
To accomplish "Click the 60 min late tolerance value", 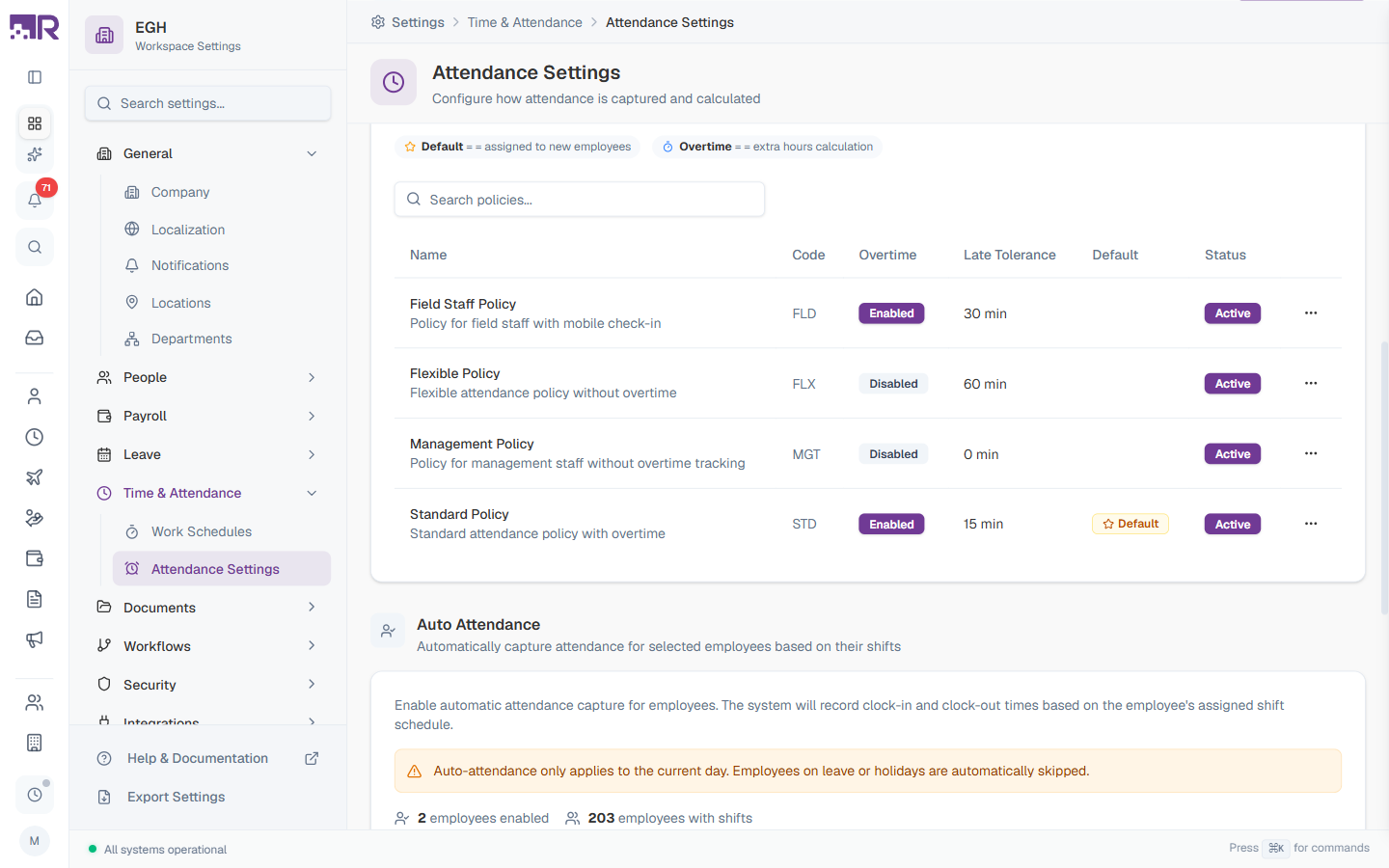I will (x=985, y=384).
